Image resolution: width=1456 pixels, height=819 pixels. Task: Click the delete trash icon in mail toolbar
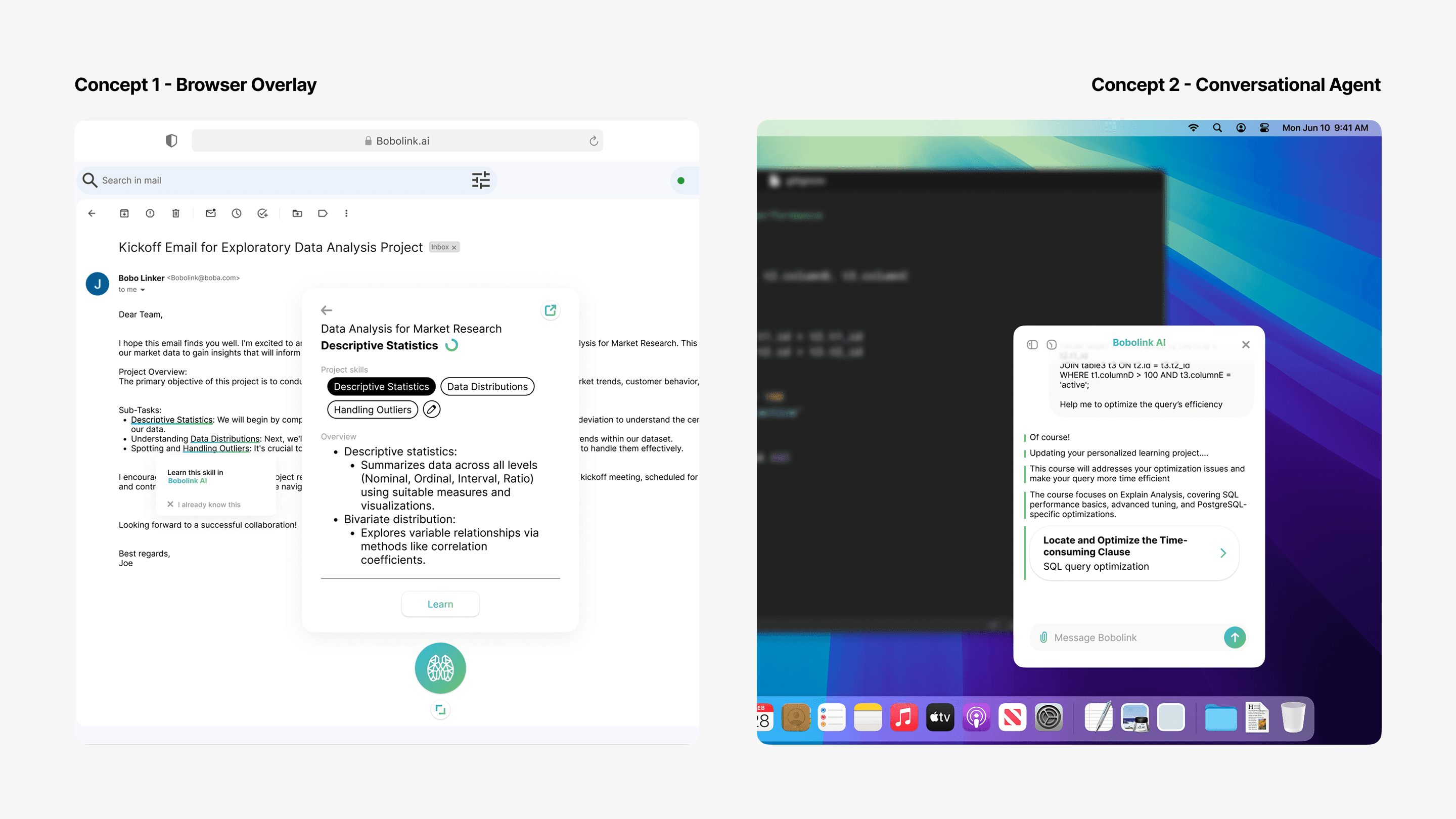(x=176, y=213)
